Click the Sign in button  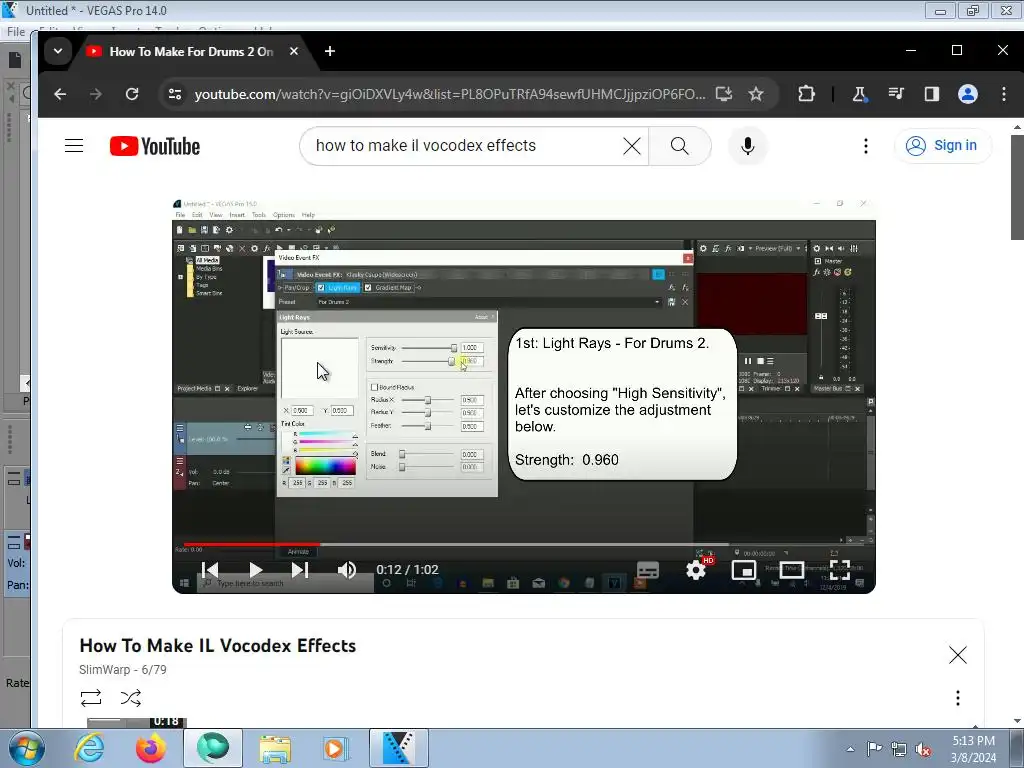pos(942,145)
